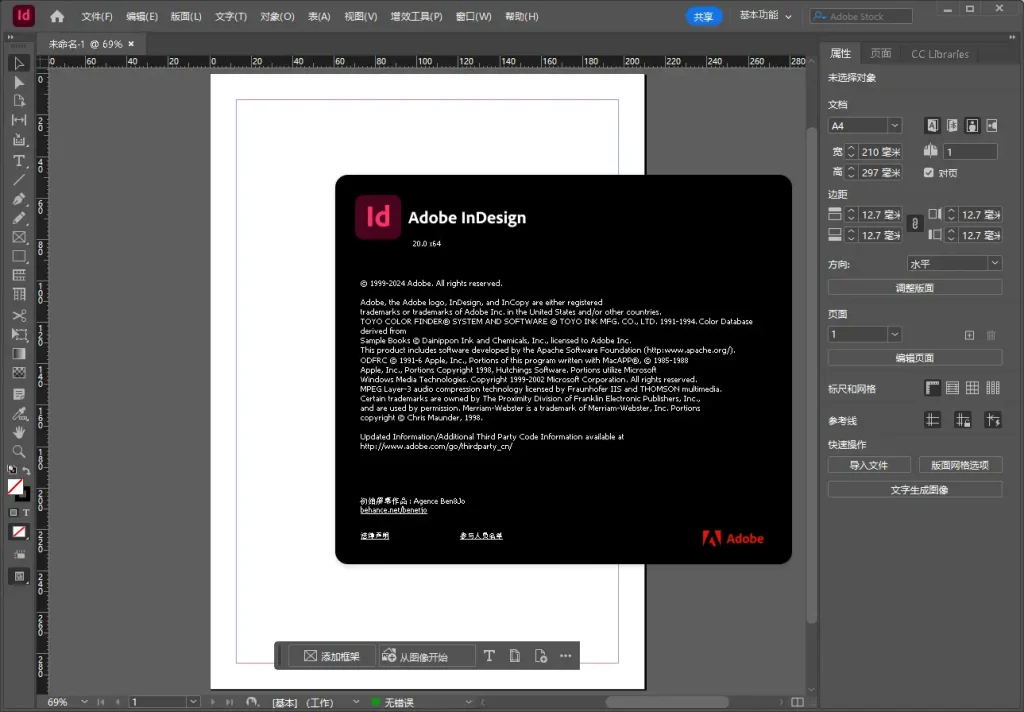Add a new page with plus icon
The width and height of the screenshot is (1024, 712).
coord(970,335)
